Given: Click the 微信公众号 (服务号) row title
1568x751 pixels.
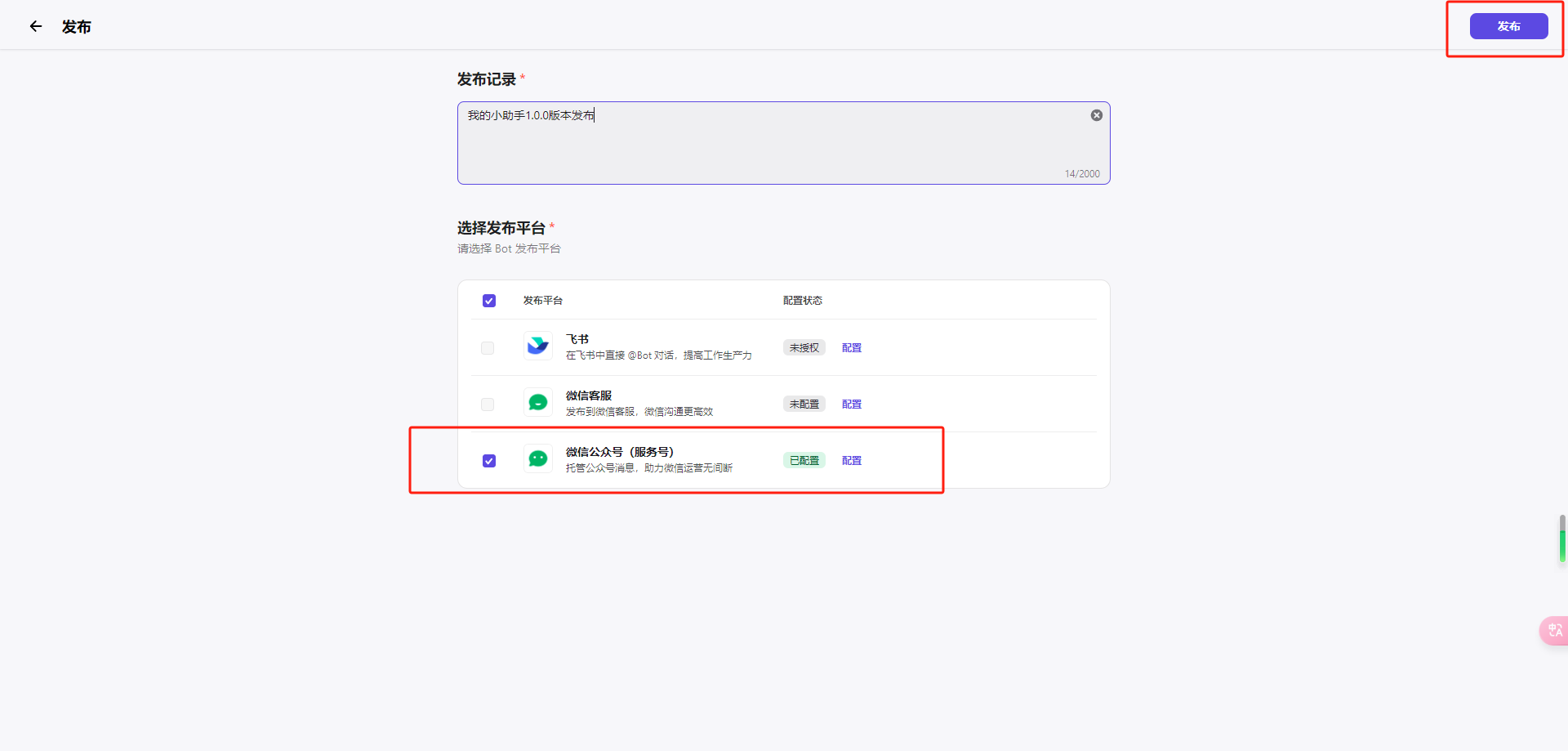Looking at the screenshot, I should click(x=620, y=452).
